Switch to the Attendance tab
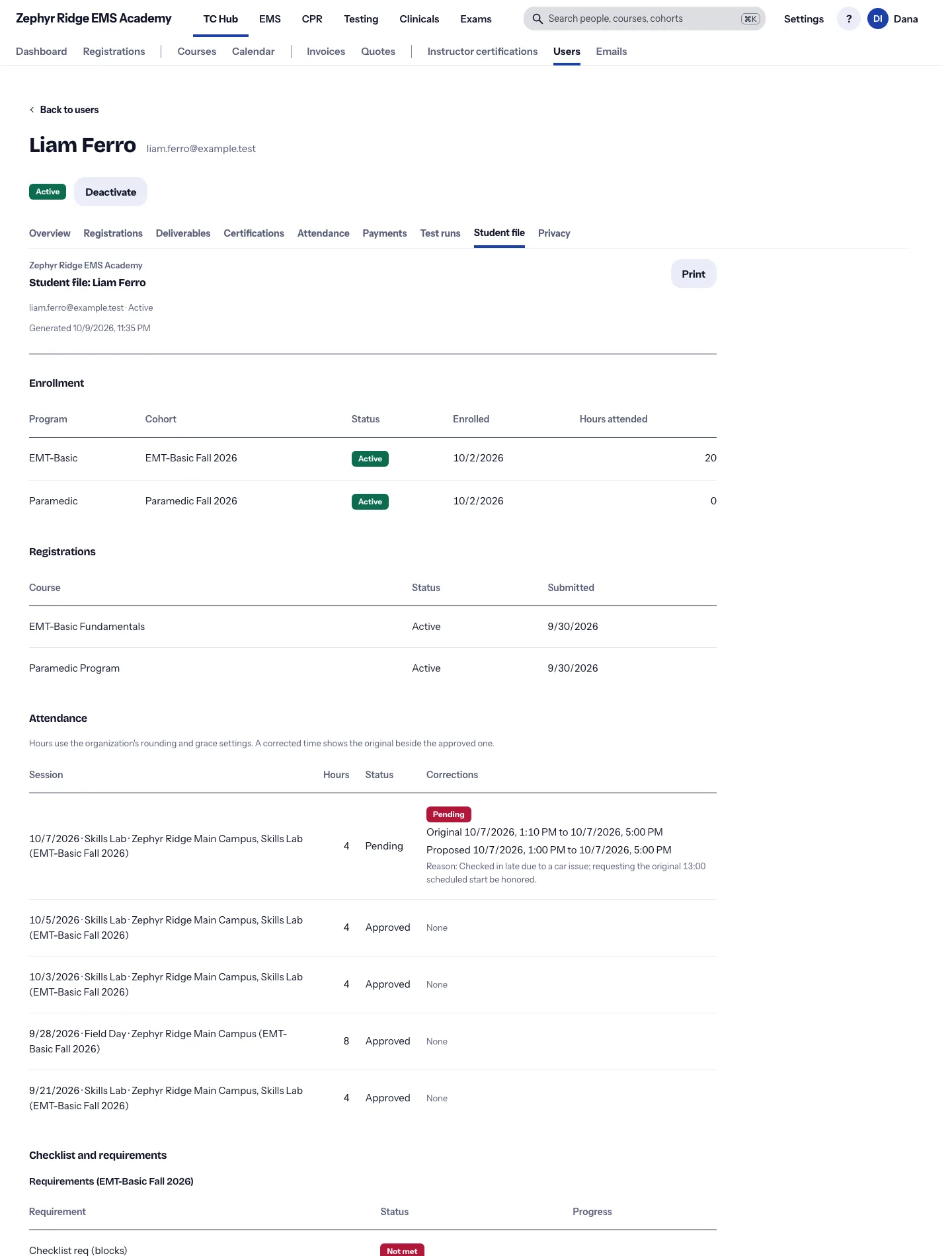Screen dimensions: 952x1256 point(323,233)
